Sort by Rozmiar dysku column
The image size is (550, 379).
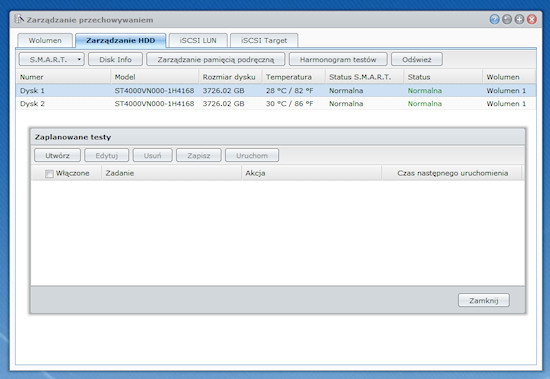(x=230, y=77)
